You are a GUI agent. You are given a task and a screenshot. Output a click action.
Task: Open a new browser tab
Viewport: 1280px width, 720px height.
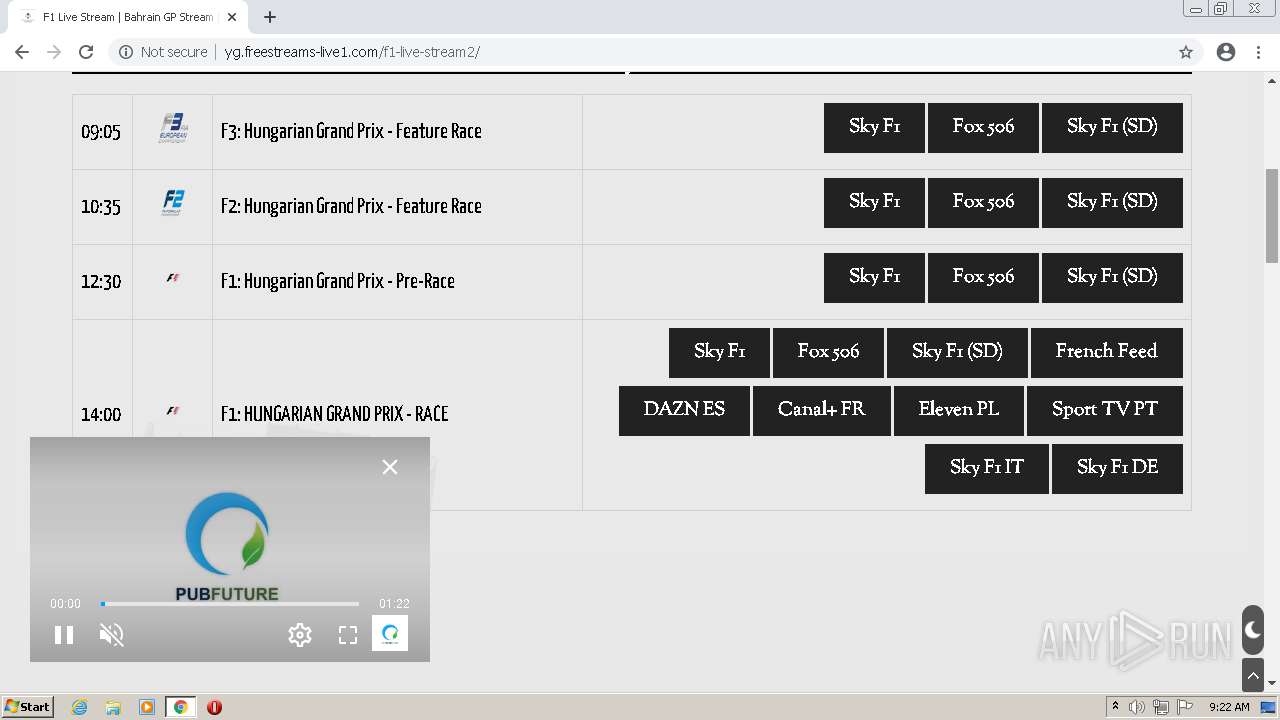pos(270,17)
